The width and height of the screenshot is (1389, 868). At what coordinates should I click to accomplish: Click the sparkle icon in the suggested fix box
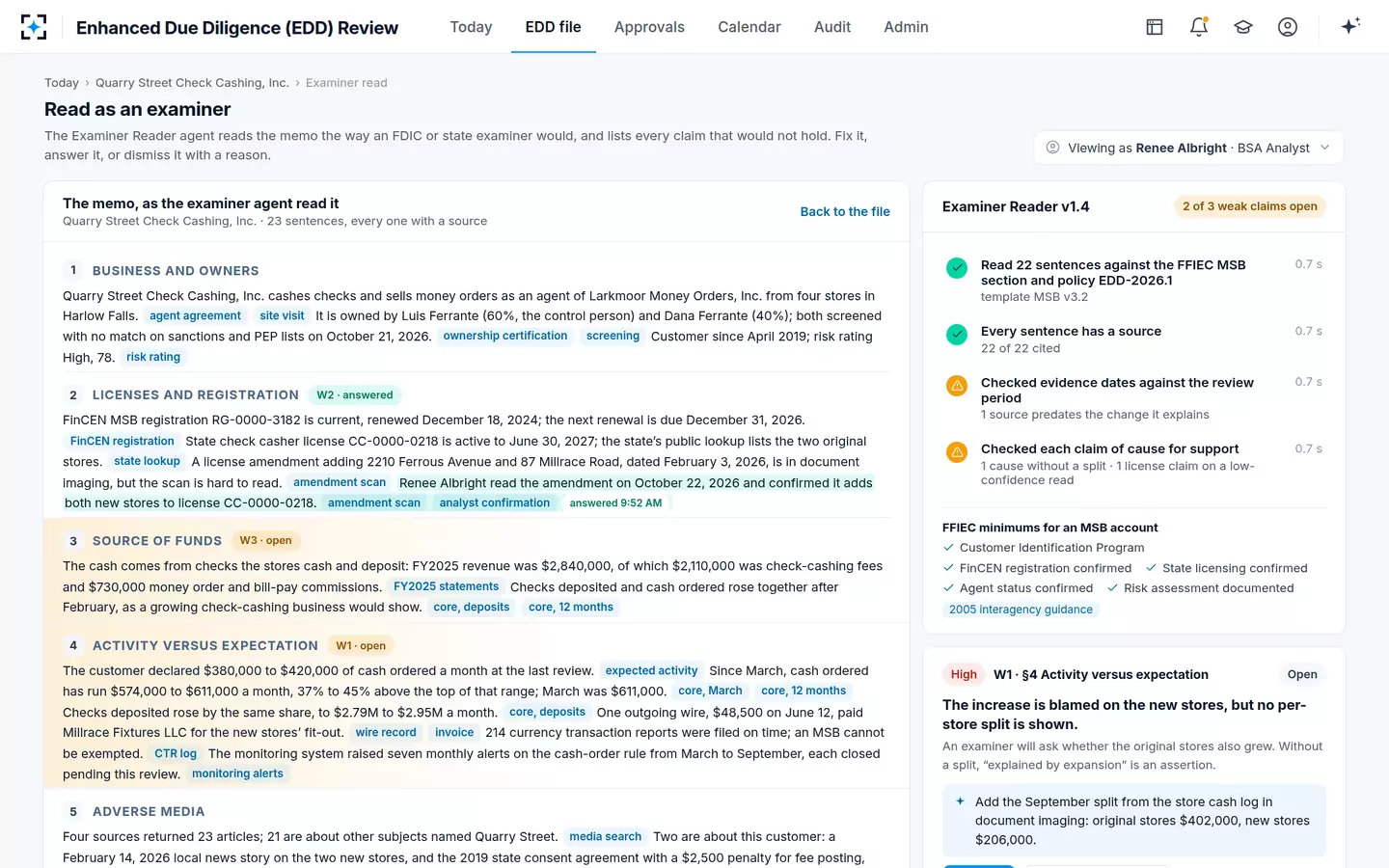(960, 801)
